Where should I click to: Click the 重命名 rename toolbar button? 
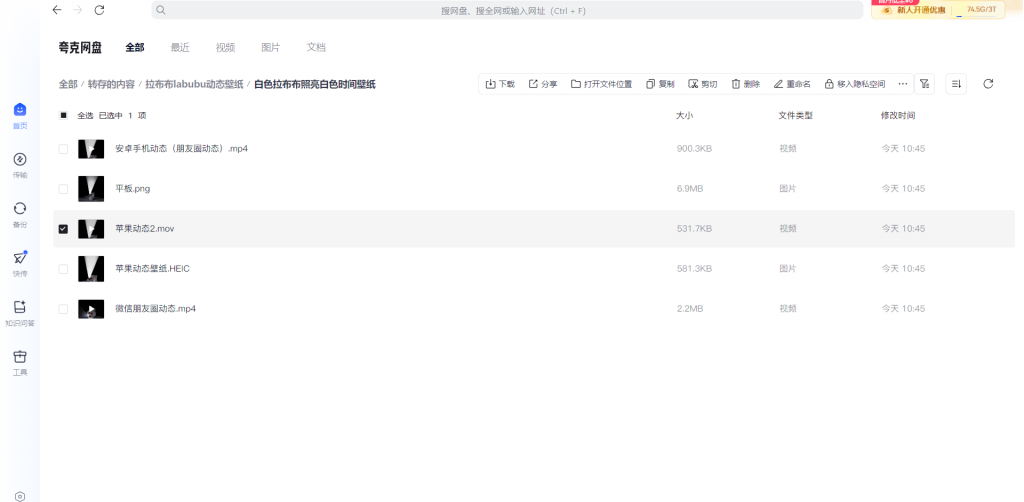792,84
